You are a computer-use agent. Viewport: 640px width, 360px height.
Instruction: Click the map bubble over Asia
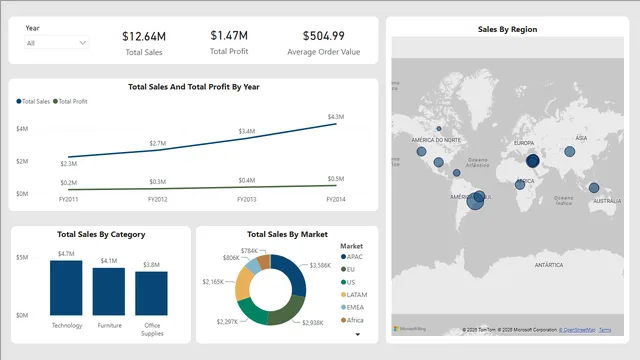pyautogui.click(x=569, y=152)
